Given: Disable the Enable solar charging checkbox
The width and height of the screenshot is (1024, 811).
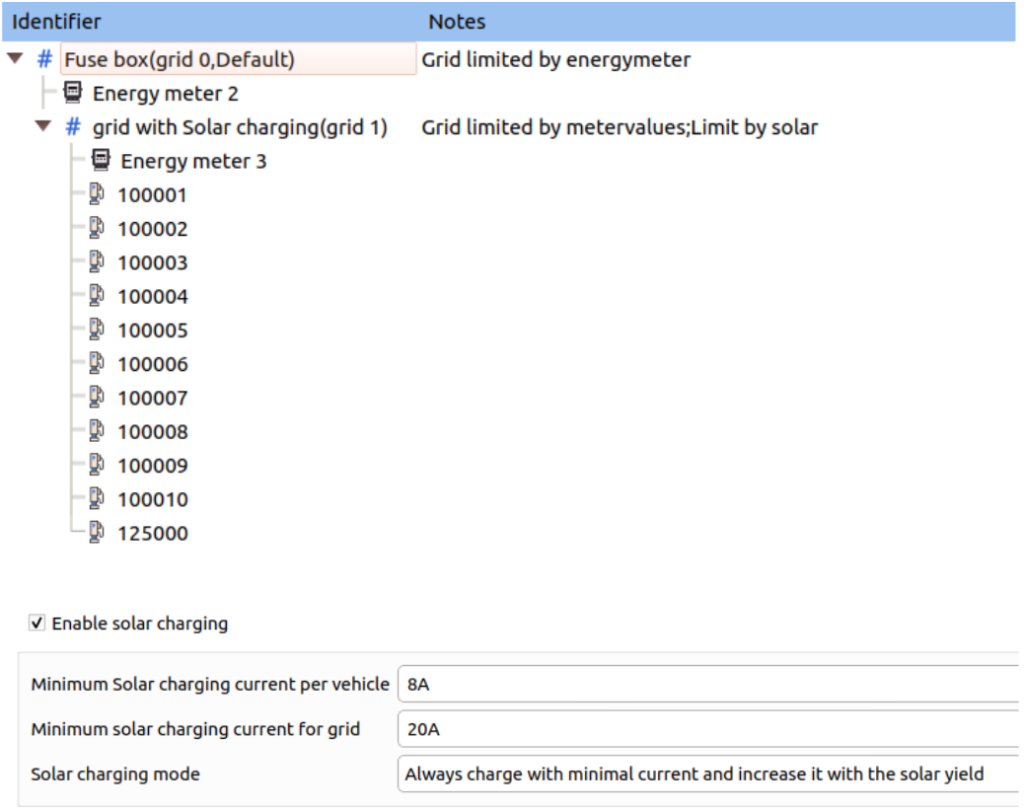Looking at the screenshot, I should pos(36,623).
